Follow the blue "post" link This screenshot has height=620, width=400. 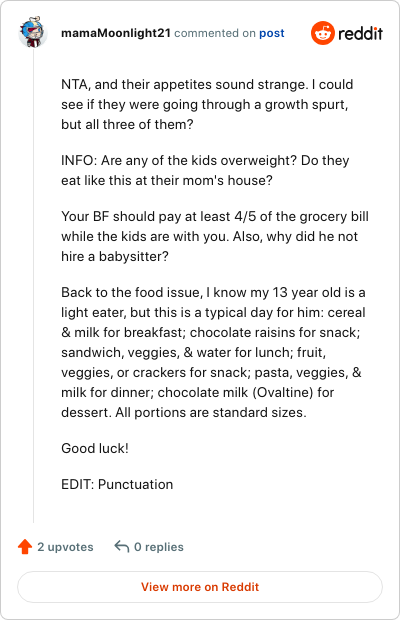[x=272, y=33]
